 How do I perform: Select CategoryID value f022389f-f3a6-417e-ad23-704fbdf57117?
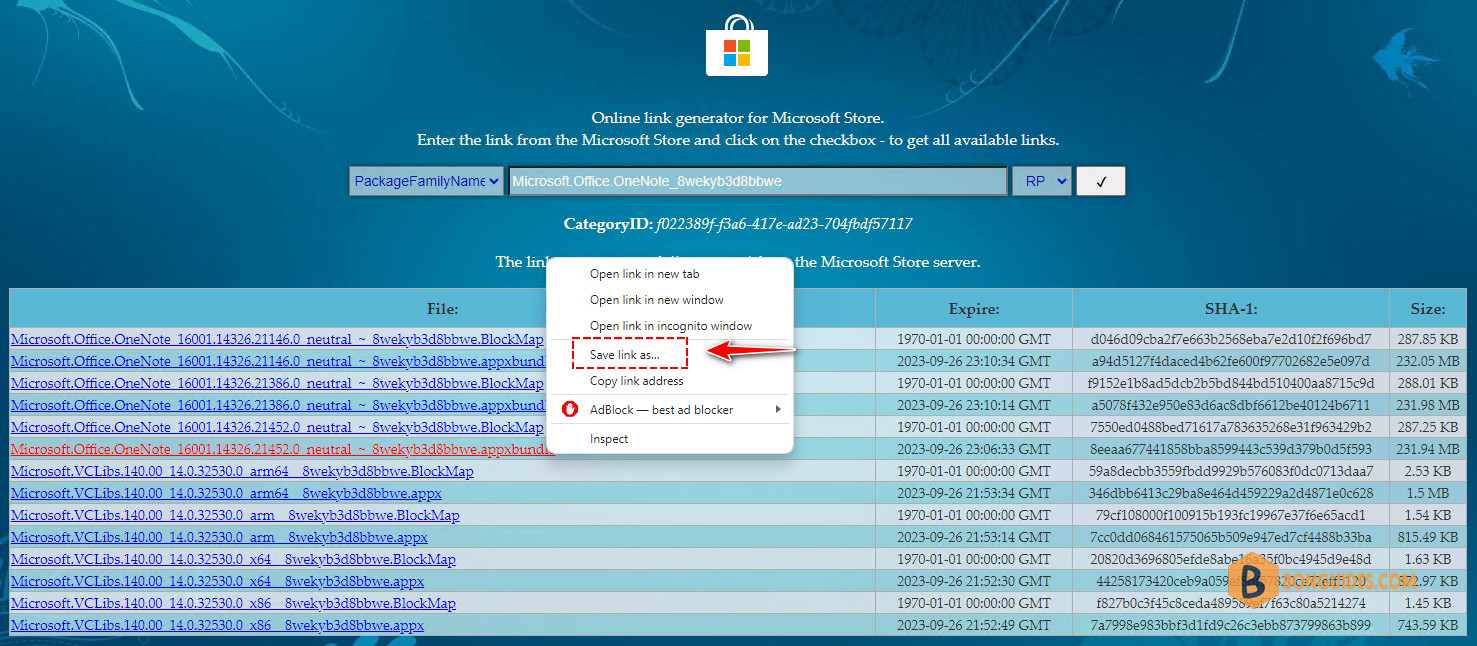pyautogui.click(x=784, y=224)
